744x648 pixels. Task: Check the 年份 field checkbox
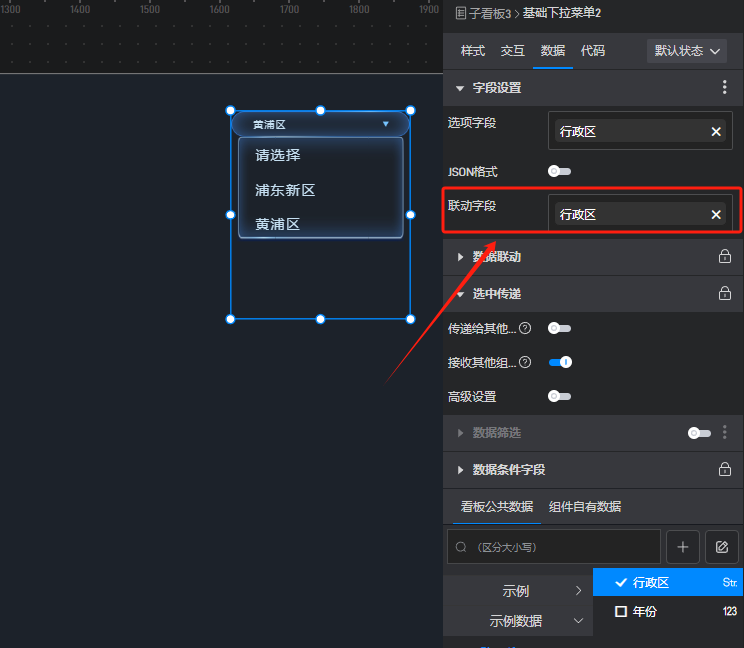pyautogui.click(x=621, y=611)
